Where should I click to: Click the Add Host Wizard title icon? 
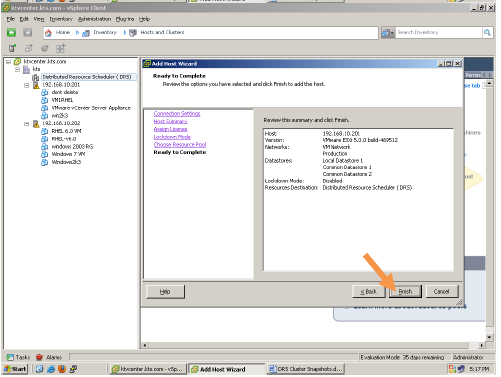pos(147,64)
